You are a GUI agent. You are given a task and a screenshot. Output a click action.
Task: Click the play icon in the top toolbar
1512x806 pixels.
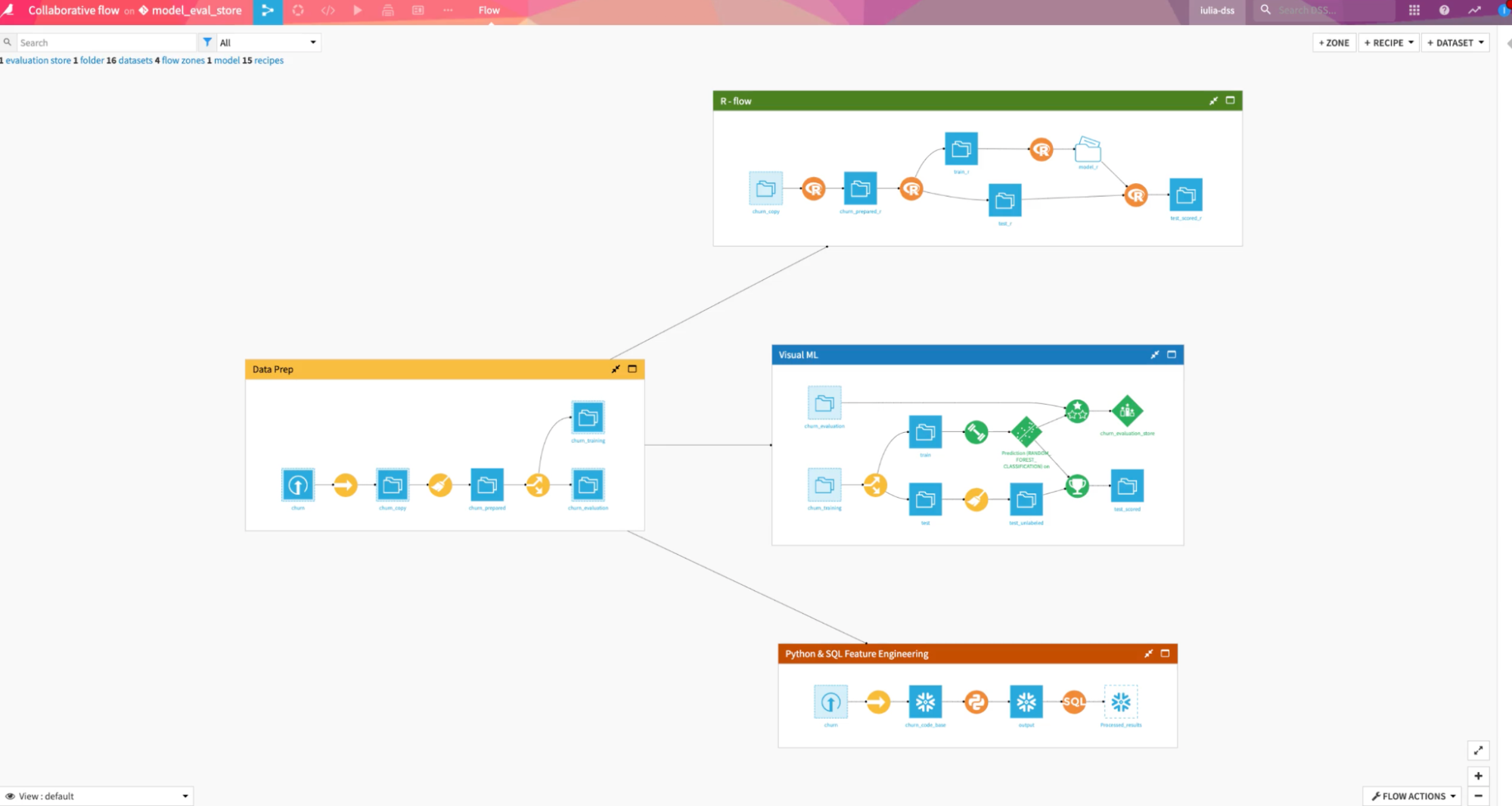click(x=358, y=10)
